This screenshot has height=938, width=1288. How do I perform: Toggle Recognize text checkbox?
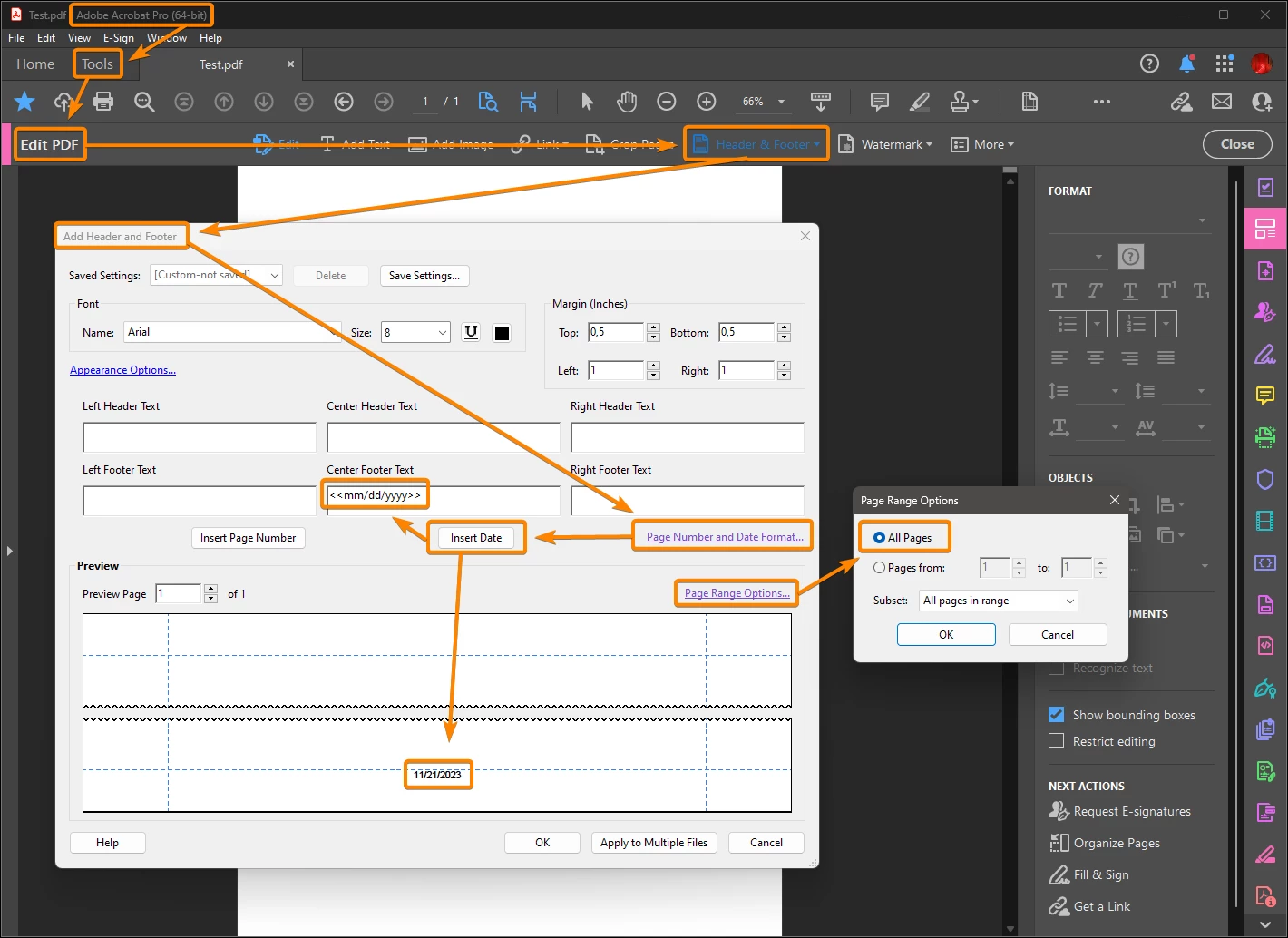click(1056, 668)
